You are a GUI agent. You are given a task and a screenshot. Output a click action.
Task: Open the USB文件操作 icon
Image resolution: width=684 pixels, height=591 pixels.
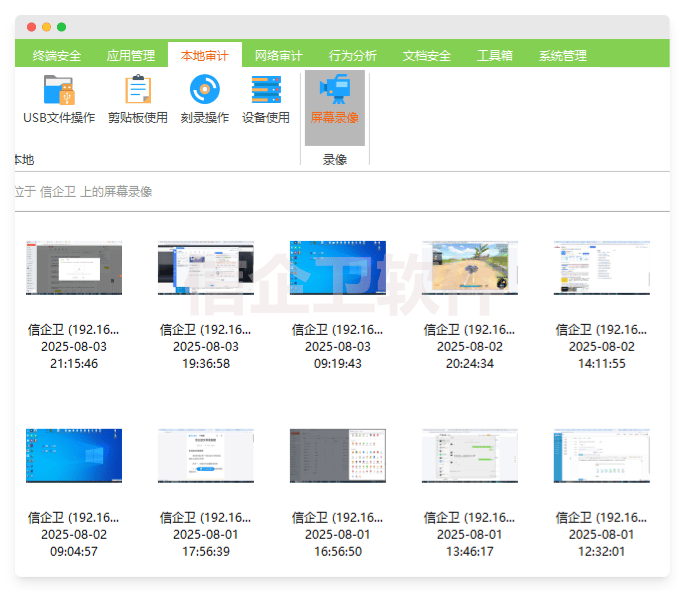[x=59, y=91]
